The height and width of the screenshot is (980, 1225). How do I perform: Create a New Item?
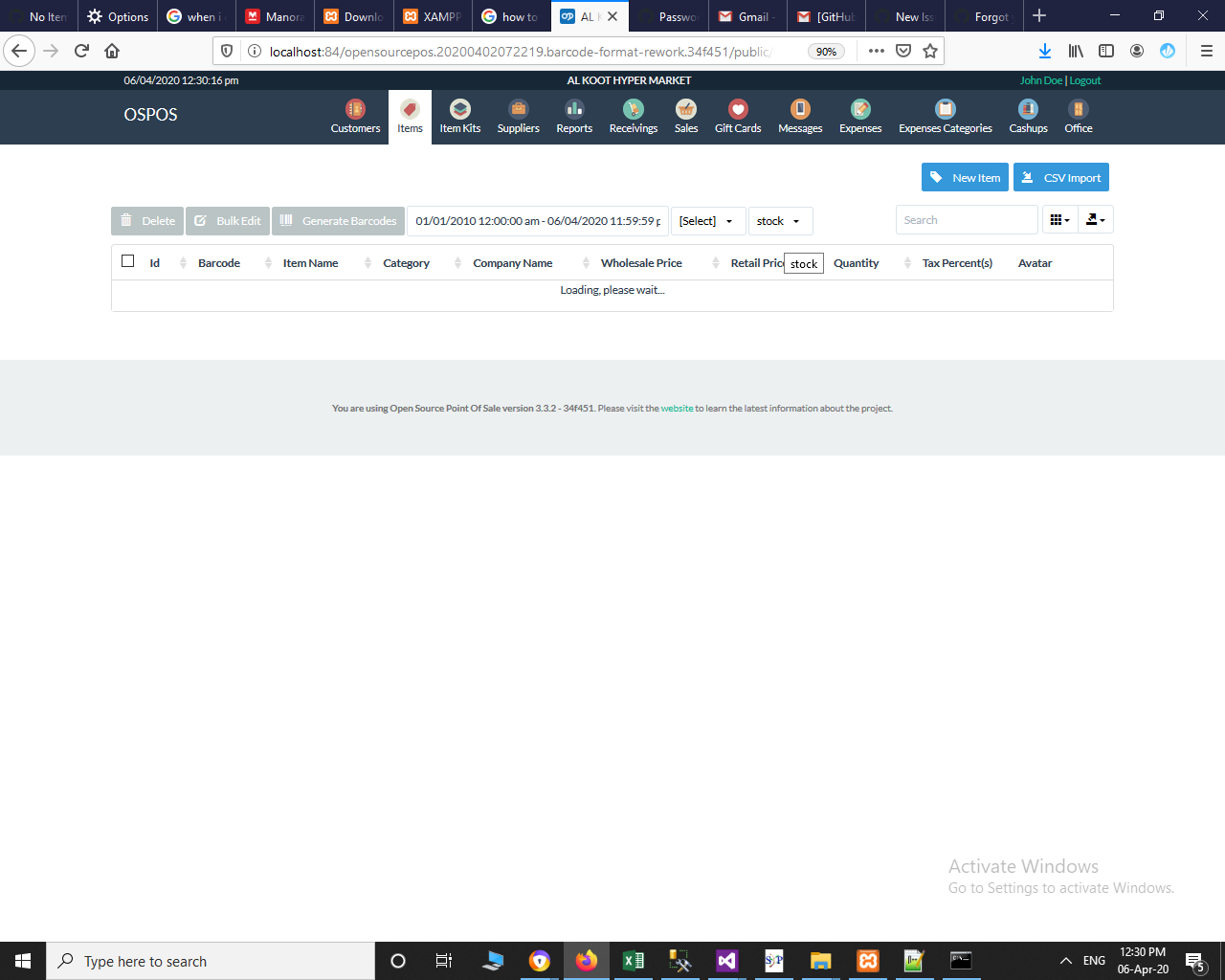(965, 177)
